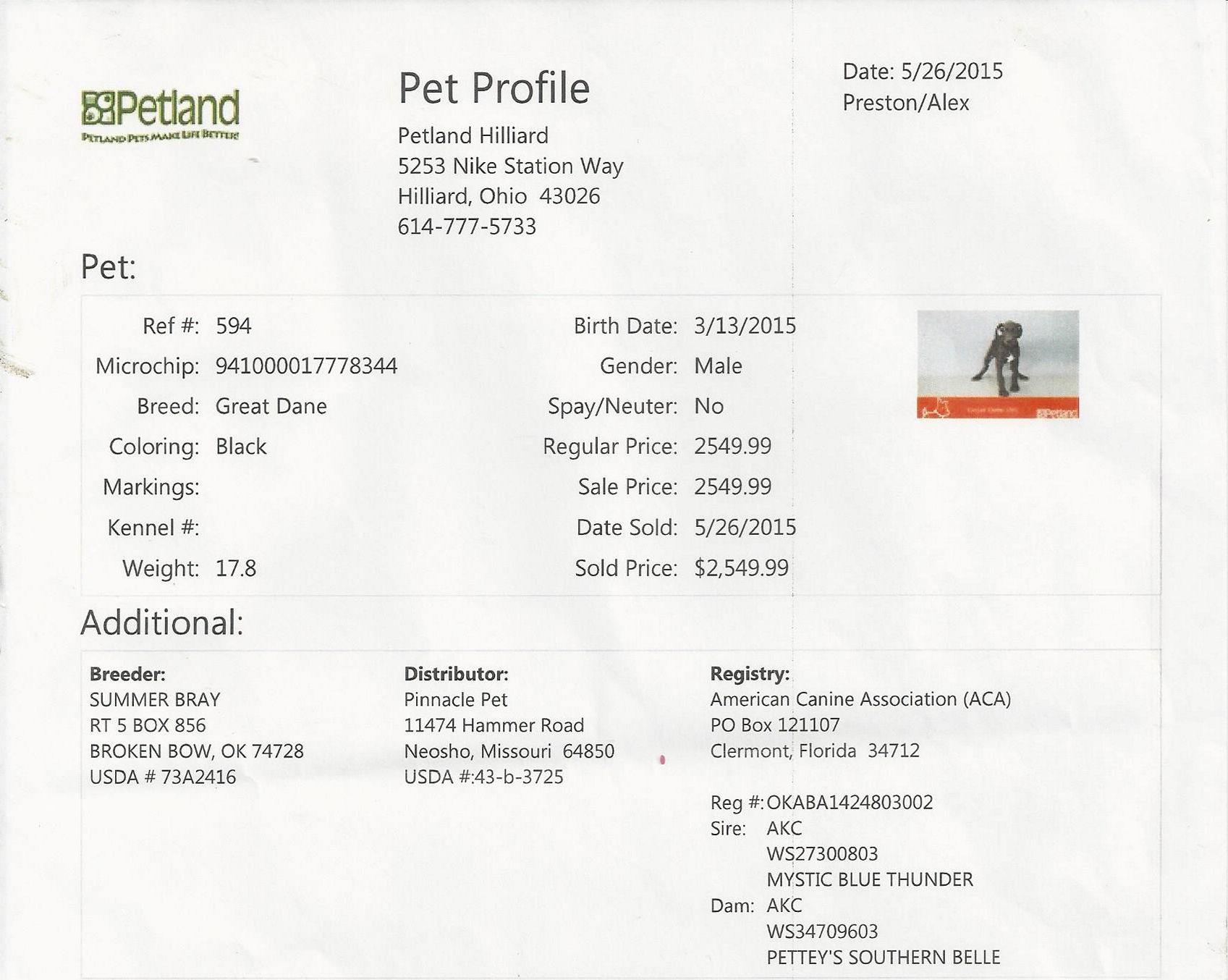1228x980 pixels.
Task: Select phone number '614-777-5733'
Action: [x=467, y=227]
